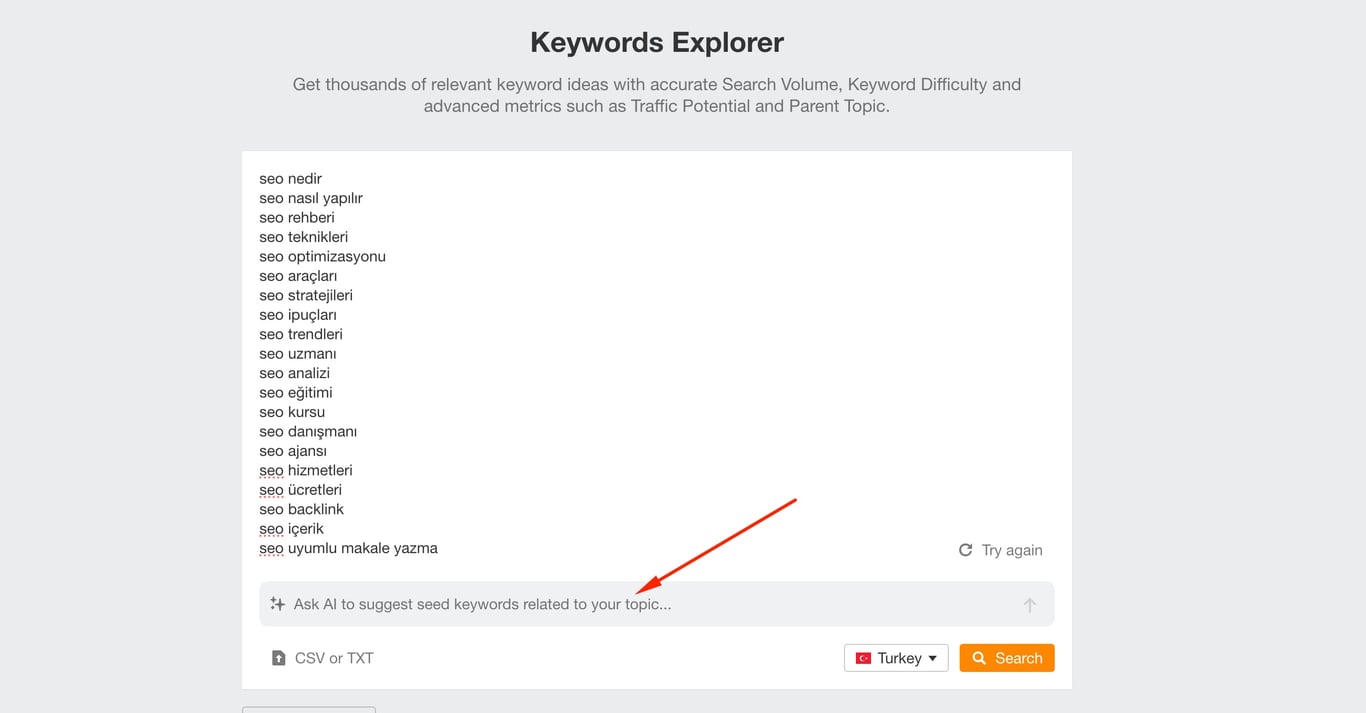Click the "seo optimizasyonu" keyword line

tap(322, 257)
